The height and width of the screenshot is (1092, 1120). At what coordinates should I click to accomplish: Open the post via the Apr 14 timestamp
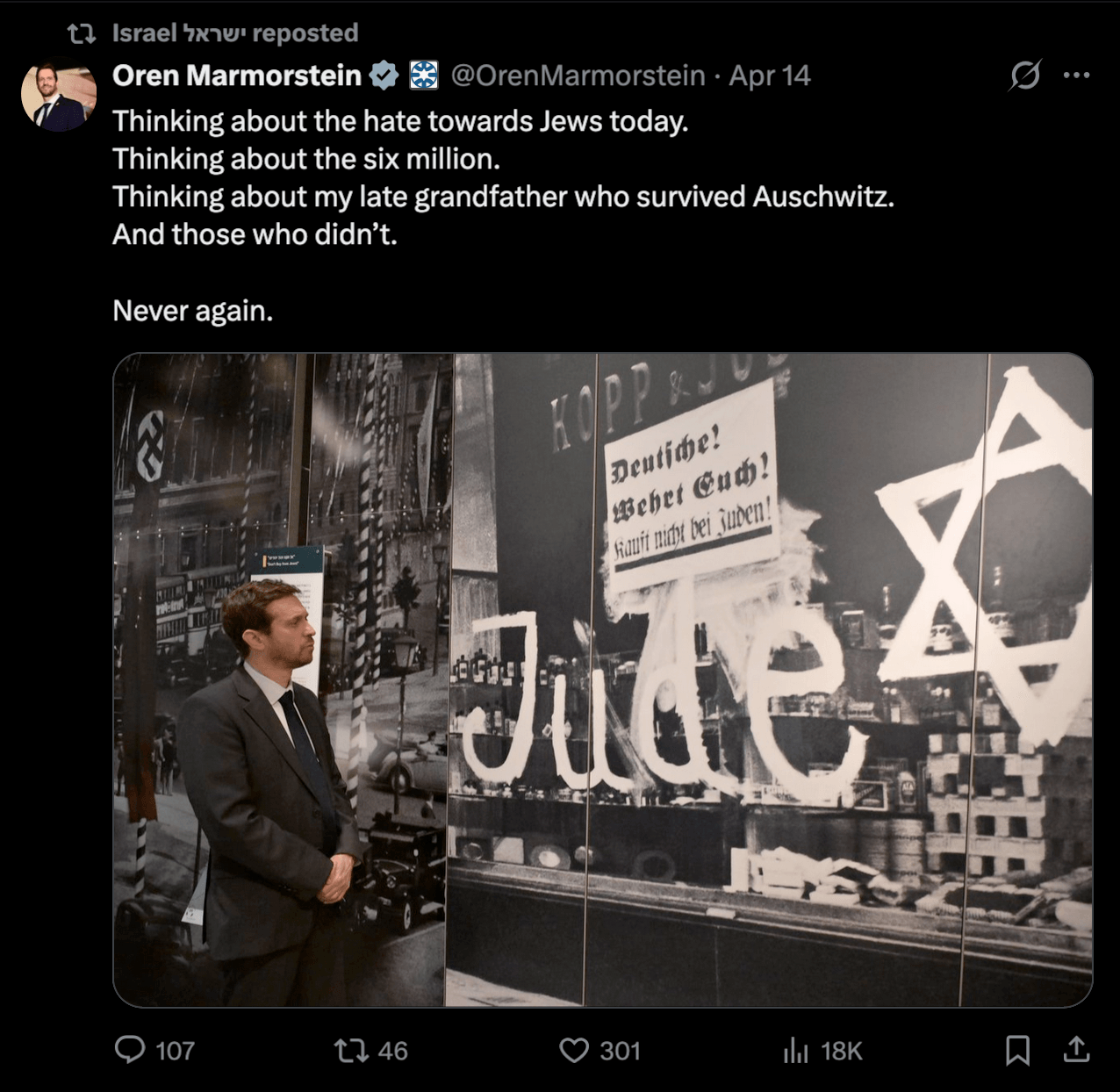[x=770, y=76]
